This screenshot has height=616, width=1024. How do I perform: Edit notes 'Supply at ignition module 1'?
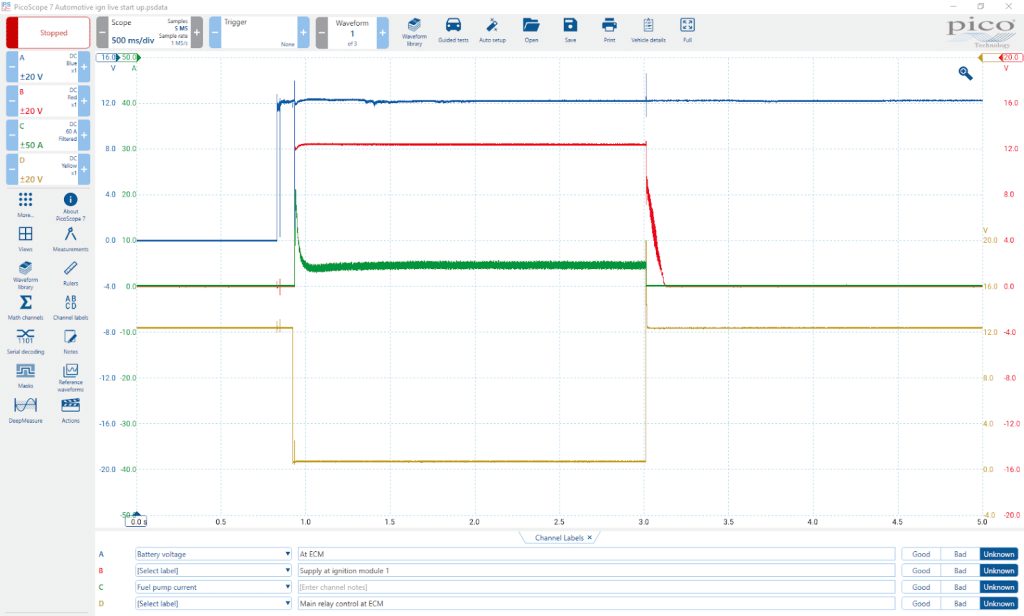pos(596,570)
